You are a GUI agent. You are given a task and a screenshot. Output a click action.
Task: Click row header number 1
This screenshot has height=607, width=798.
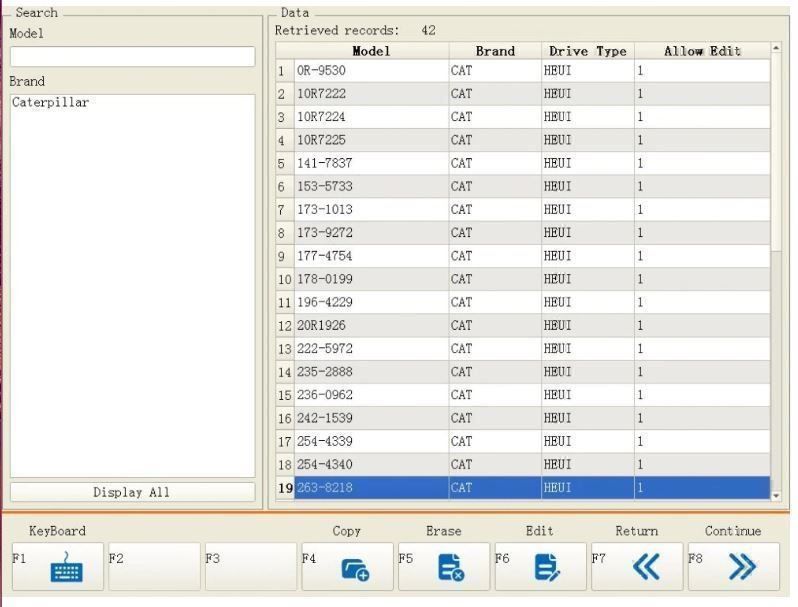pyautogui.click(x=285, y=71)
